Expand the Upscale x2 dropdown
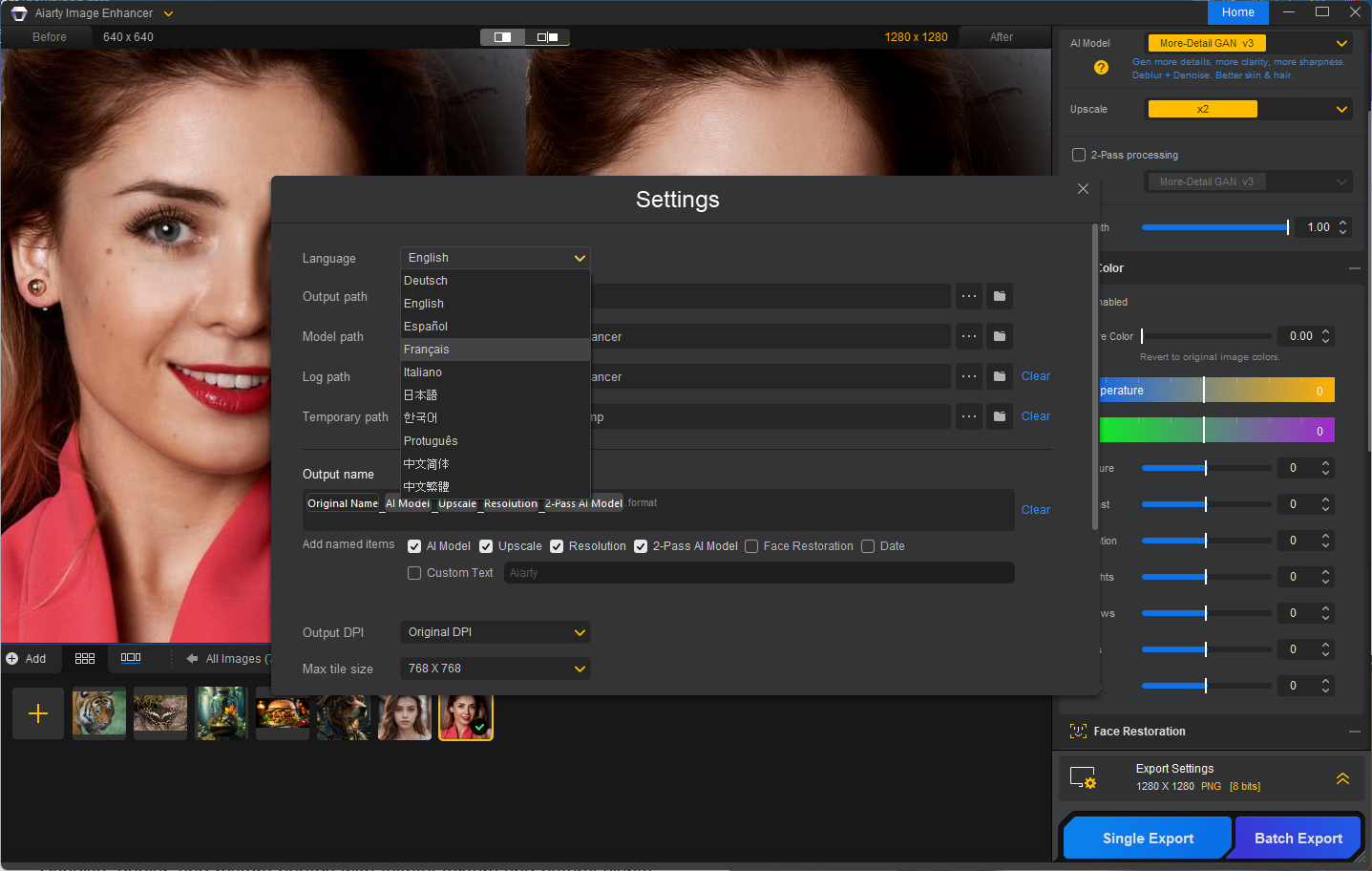This screenshot has width=1372, height=871. (1249, 109)
